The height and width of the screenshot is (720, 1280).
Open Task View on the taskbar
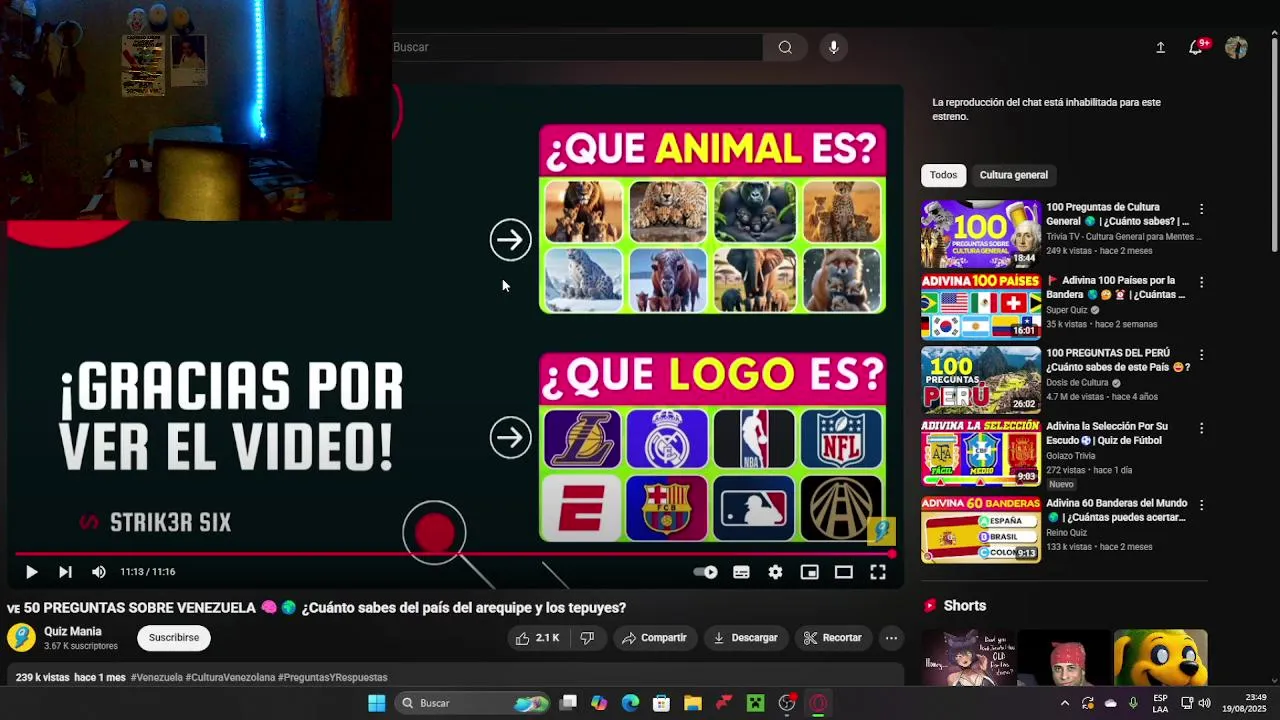point(568,703)
